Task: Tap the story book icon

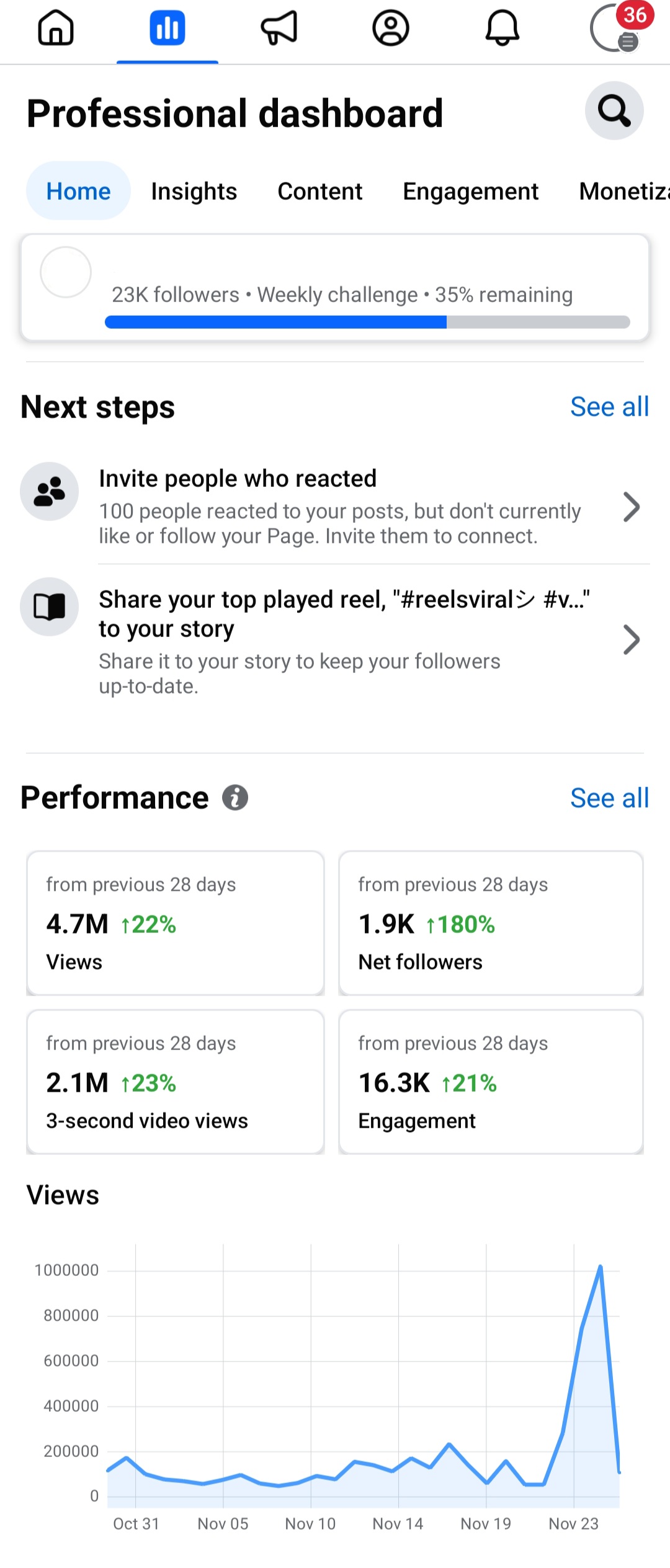Action: [50, 607]
